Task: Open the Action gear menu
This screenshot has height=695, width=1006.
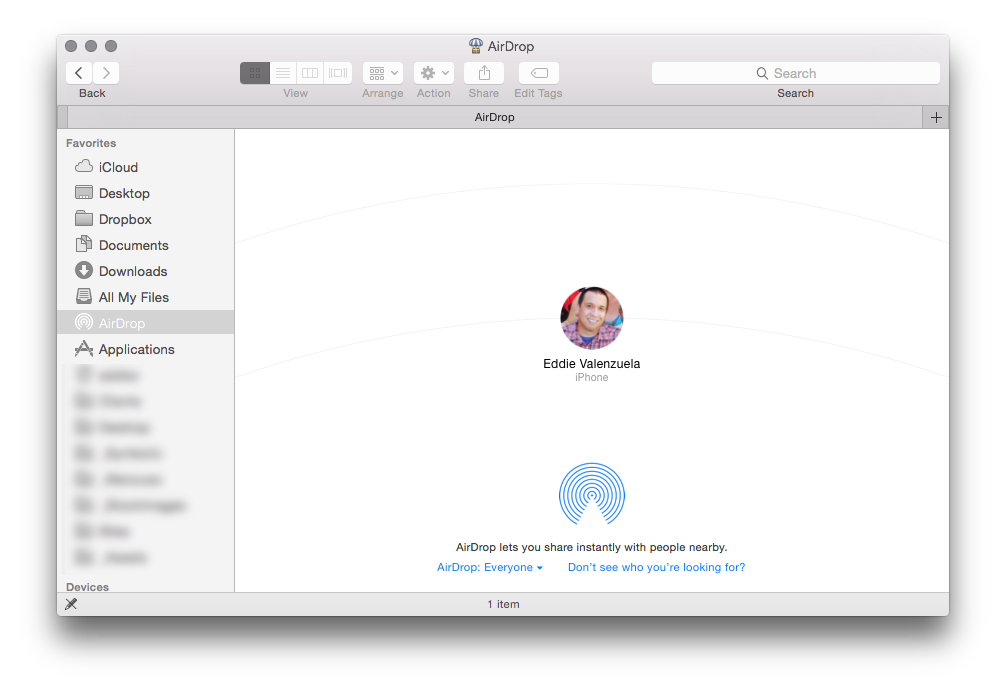Action: tap(434, 73)
